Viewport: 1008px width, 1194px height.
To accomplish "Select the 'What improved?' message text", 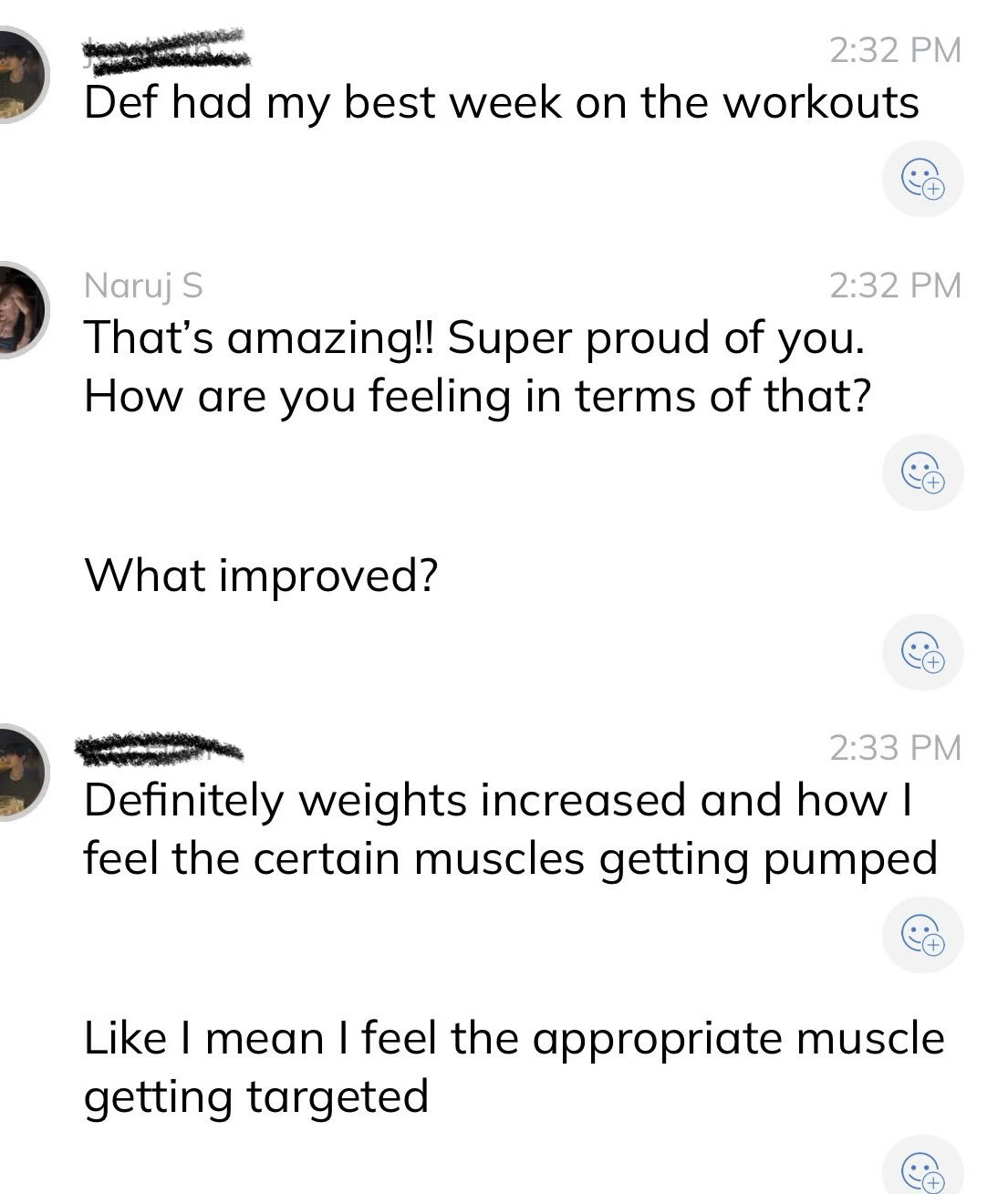I will click(261, 576).
